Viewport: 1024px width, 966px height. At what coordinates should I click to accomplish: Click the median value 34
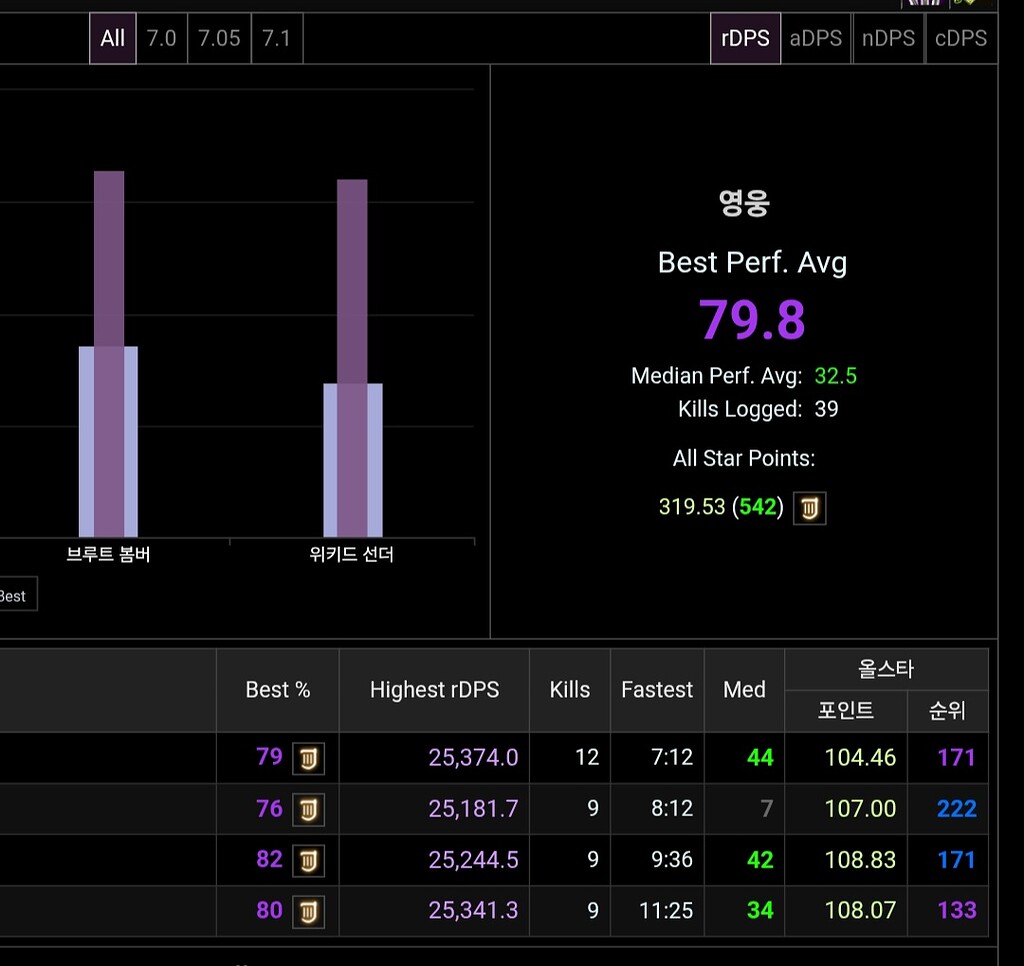(760, 910)
